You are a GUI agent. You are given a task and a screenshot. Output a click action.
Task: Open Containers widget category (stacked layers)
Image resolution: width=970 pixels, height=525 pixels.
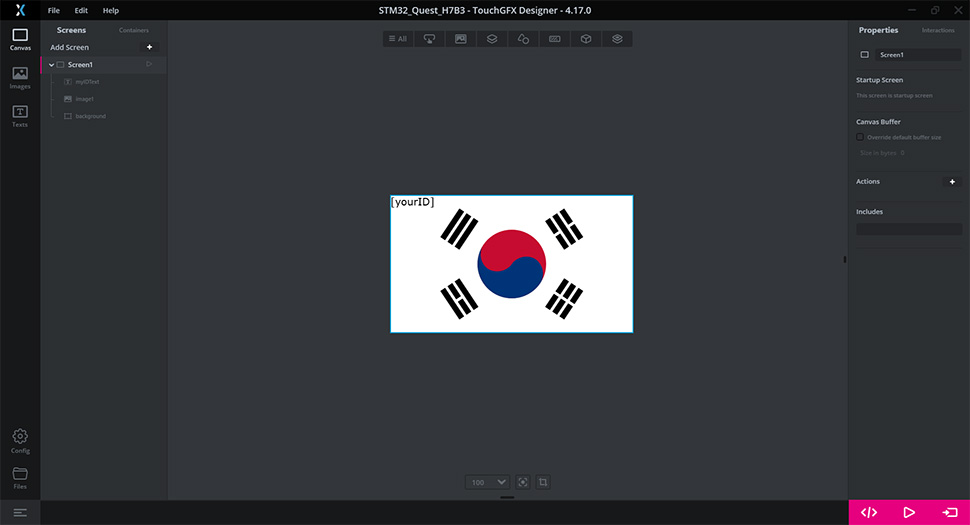492,39
